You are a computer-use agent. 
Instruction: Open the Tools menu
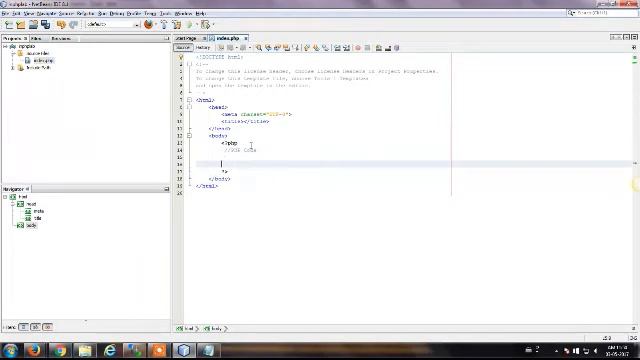click(x=165, y=13)
